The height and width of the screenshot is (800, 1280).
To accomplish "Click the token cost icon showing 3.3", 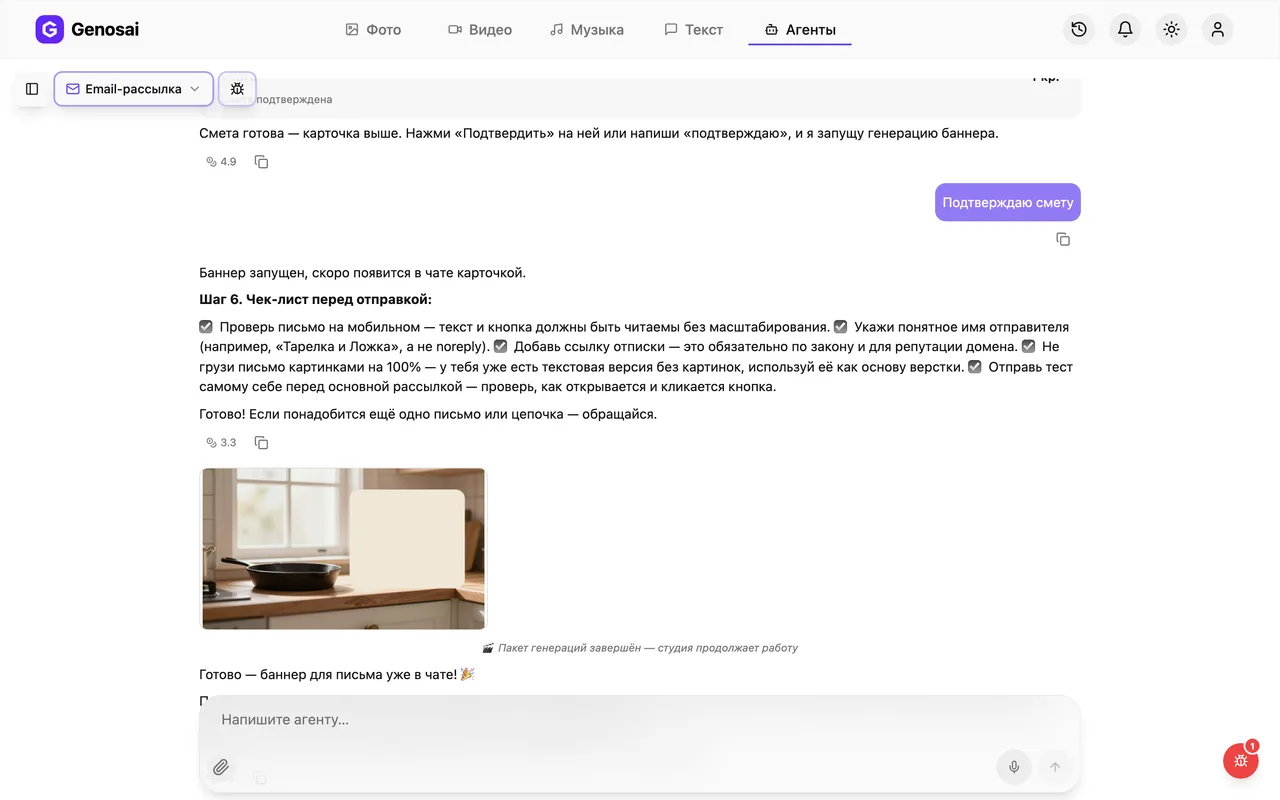I will pyautogui.click(x=211, y=443).
